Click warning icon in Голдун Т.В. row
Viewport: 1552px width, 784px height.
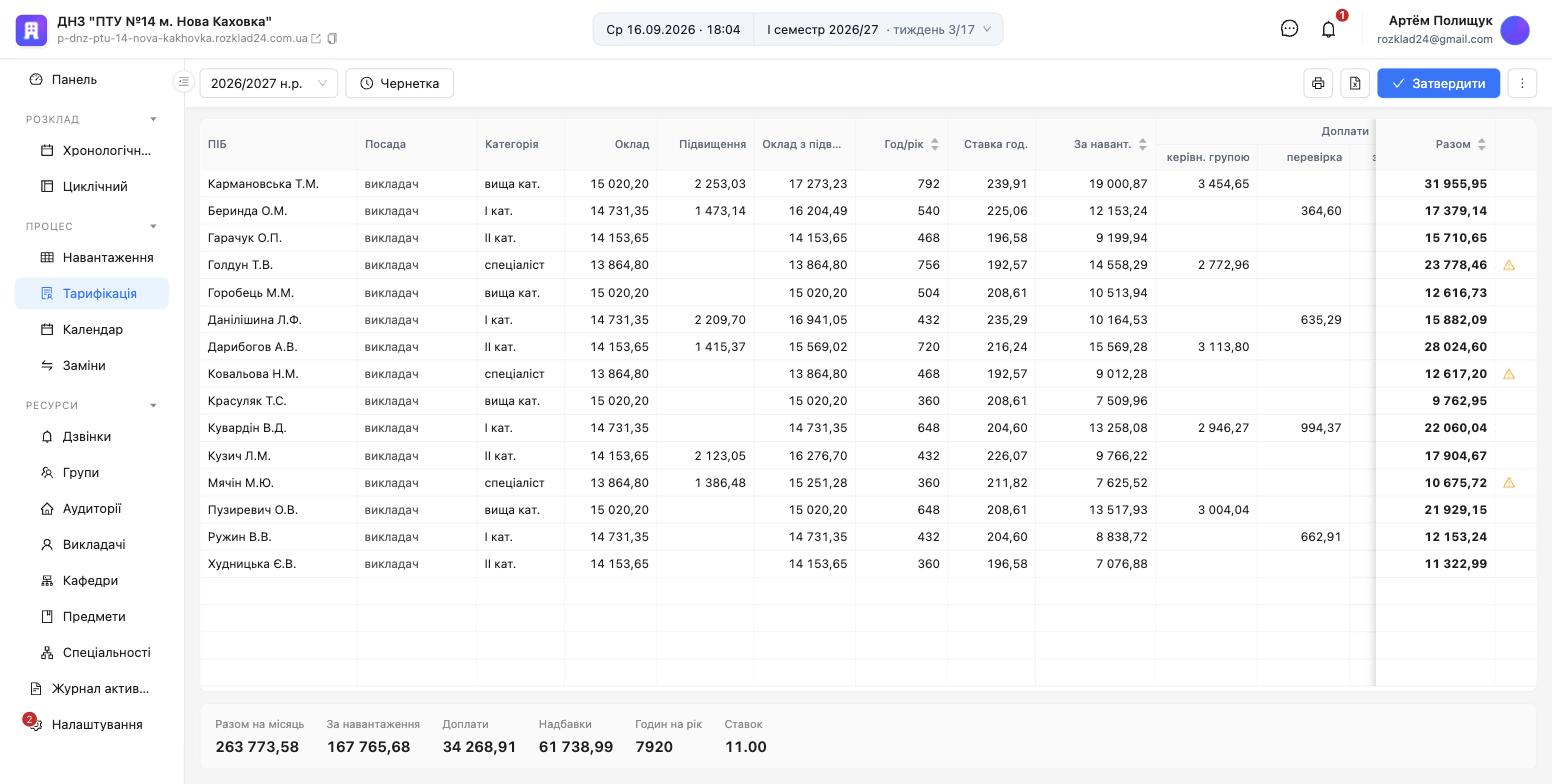coord(1509,265)
